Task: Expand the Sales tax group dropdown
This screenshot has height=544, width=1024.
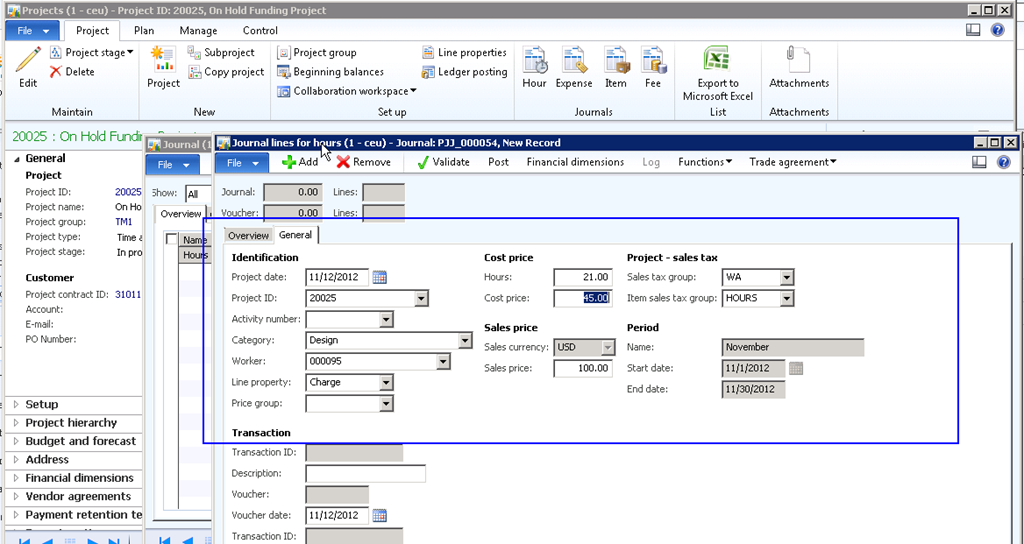Action: pos(787,277)
